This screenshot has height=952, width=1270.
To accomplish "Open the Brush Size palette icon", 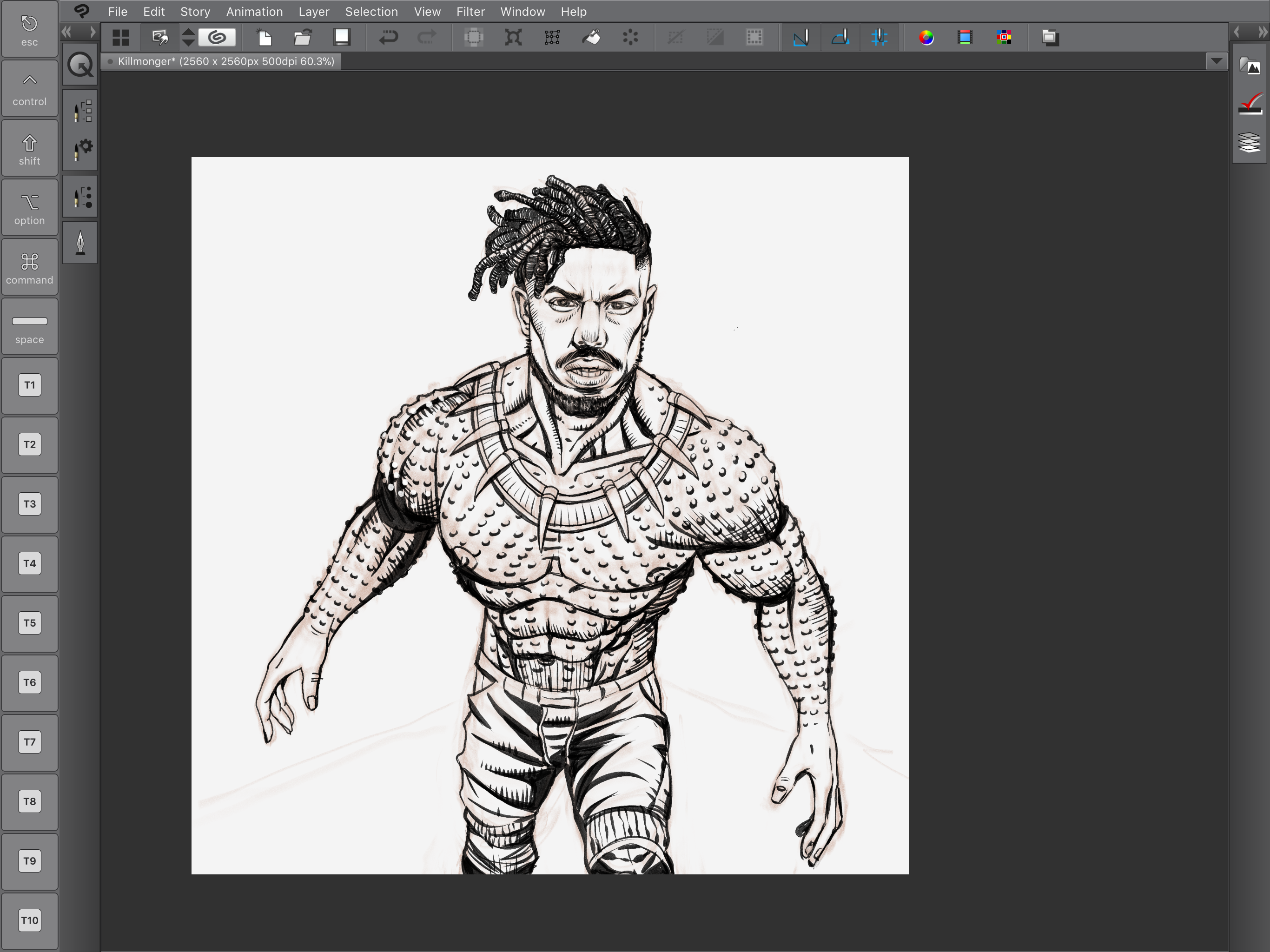I will pyautogui.click(x=83, y=197).
